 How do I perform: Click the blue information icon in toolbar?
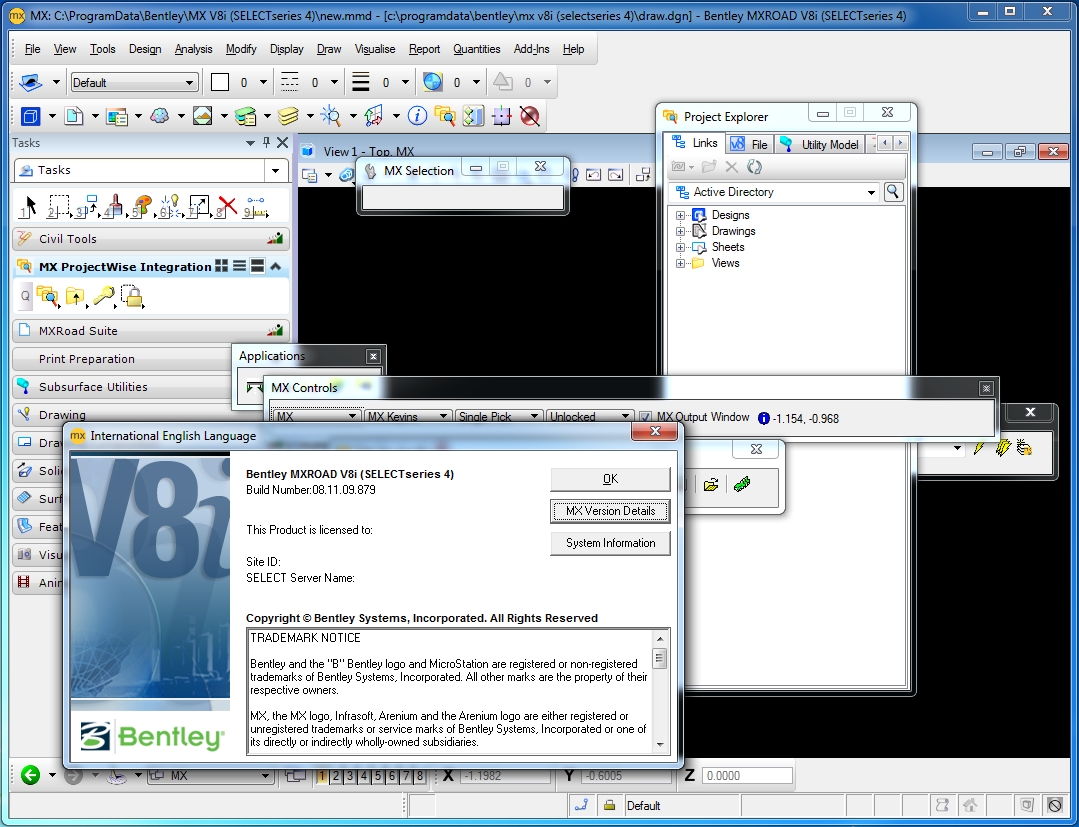(417, 116)
